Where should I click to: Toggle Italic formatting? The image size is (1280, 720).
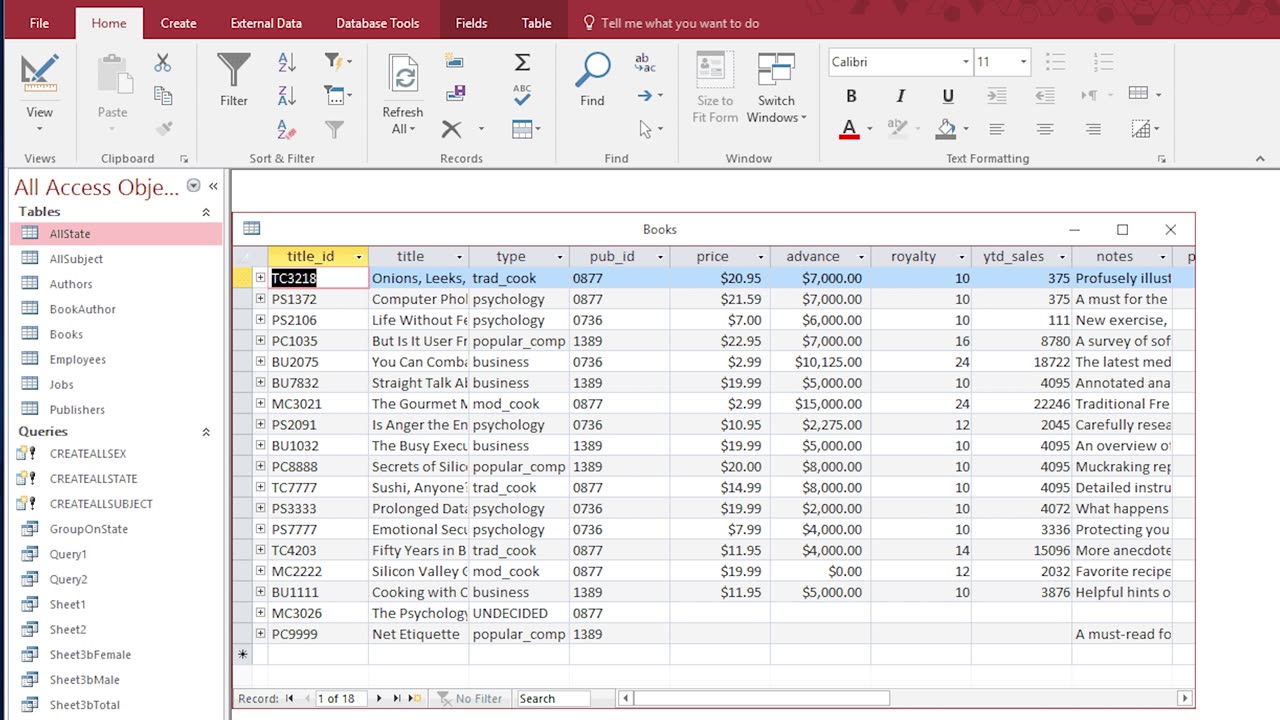pyautogui.click(x=900, y=96)
